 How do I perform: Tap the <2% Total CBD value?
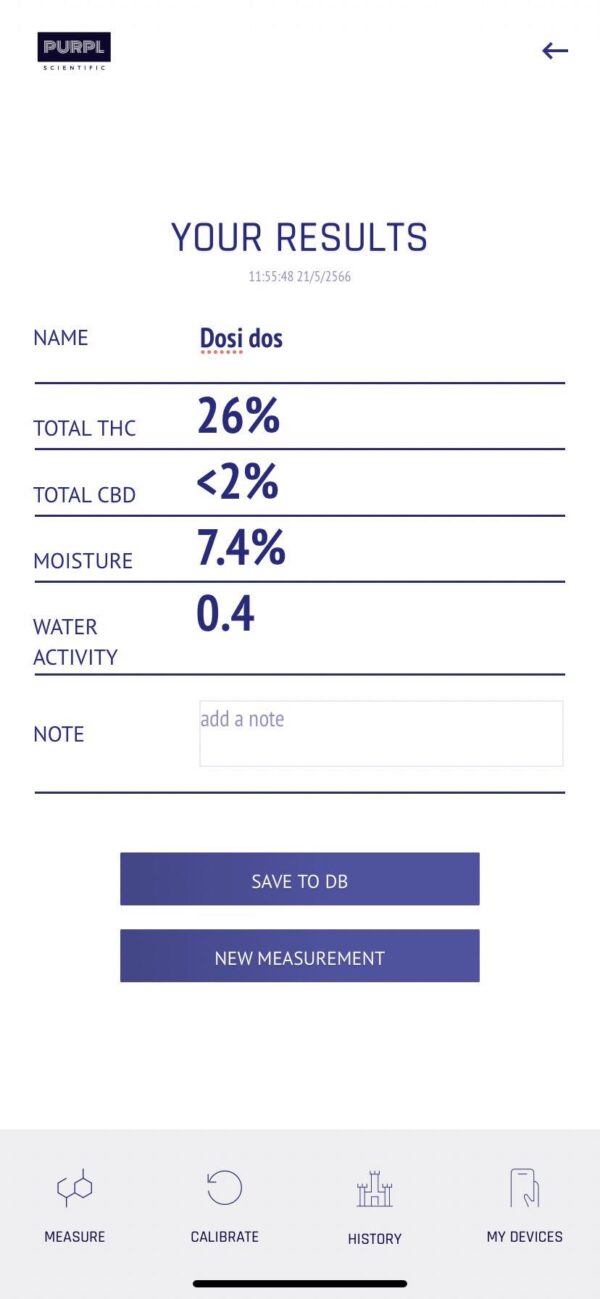click(x=237, y=482)
